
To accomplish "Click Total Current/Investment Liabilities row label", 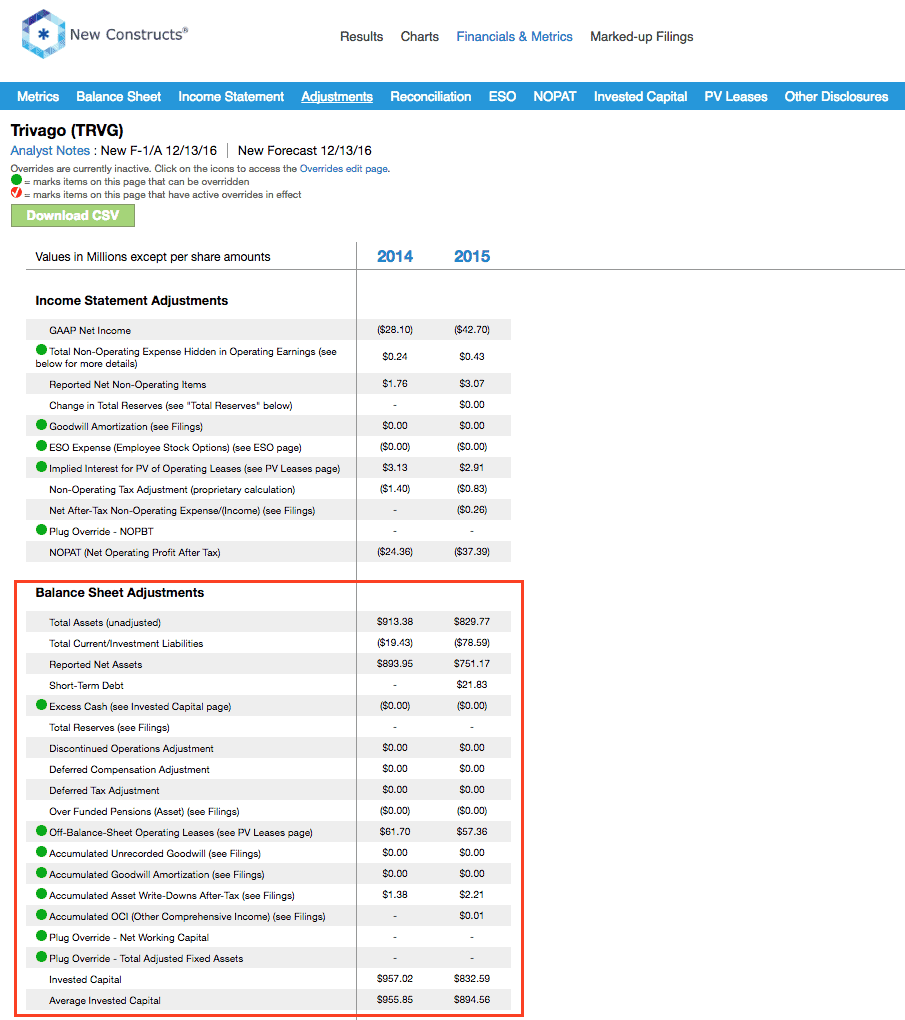I will [x=126, y=643].
